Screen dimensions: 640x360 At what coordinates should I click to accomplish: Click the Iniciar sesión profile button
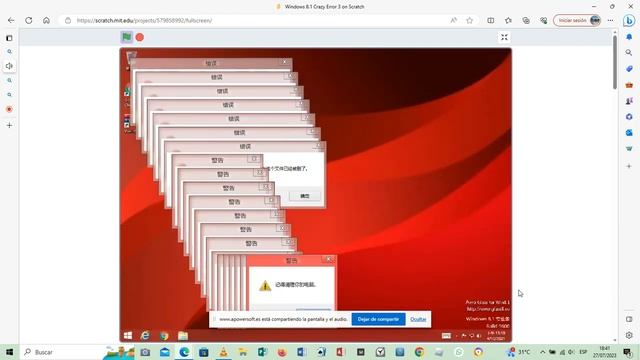click(x=577, y=20)
